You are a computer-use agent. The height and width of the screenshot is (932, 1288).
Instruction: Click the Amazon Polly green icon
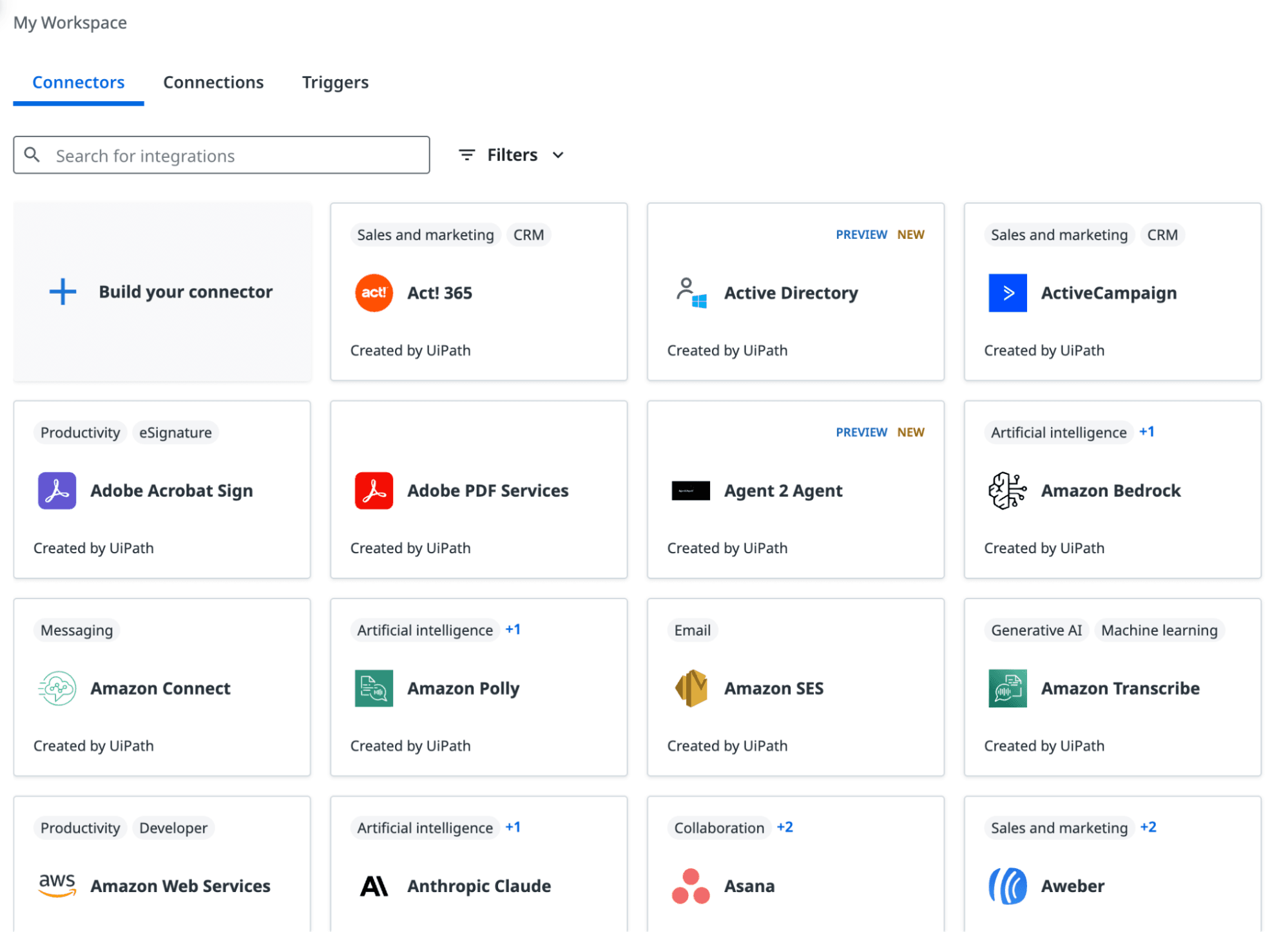click(x=374, y=688)
